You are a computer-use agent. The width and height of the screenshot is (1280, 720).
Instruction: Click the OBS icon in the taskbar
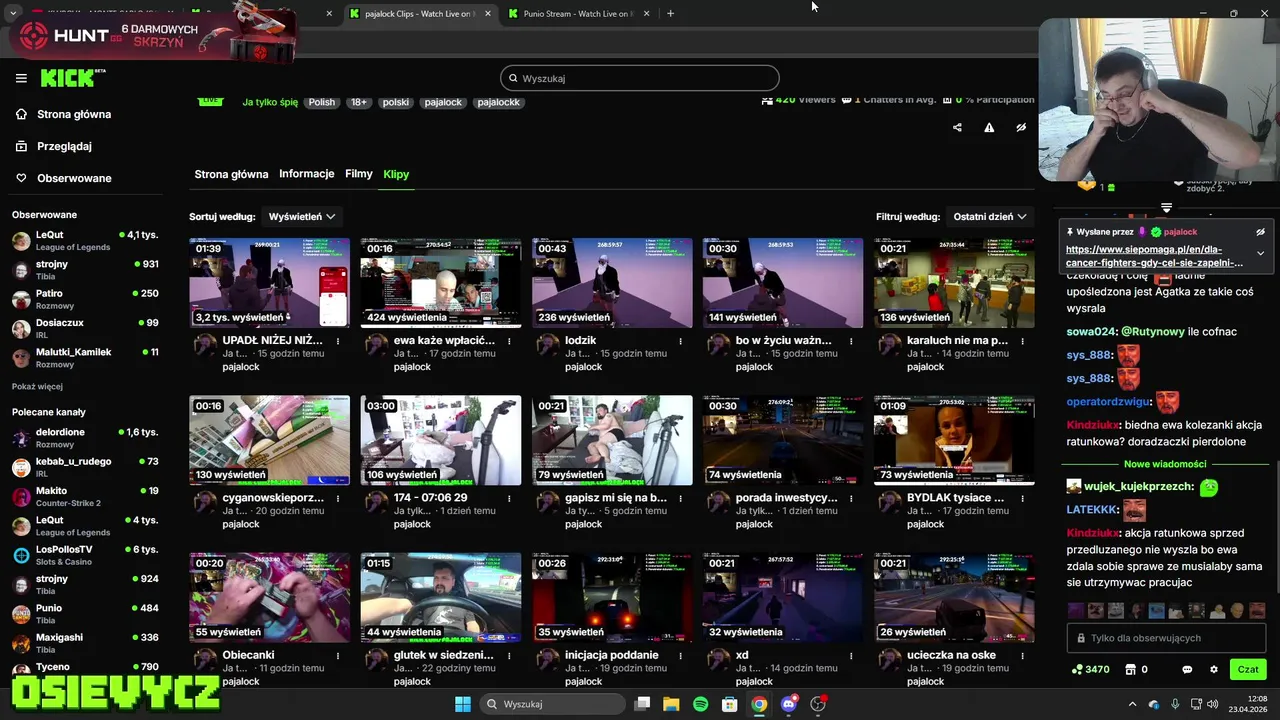pyautogui.click(x=818, y=704)
